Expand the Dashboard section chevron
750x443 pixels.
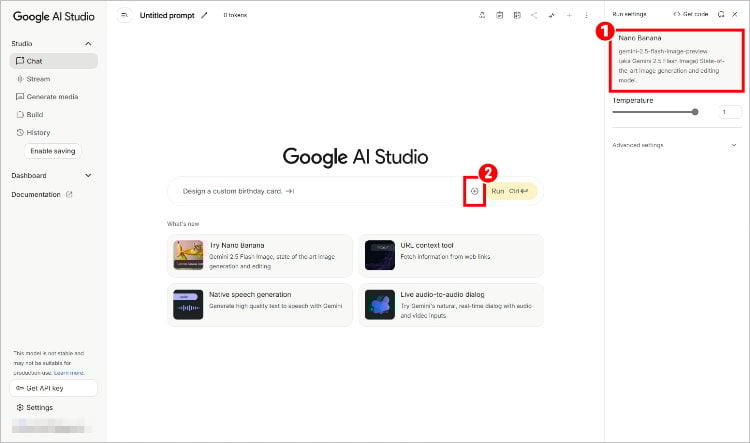(88, 176)
